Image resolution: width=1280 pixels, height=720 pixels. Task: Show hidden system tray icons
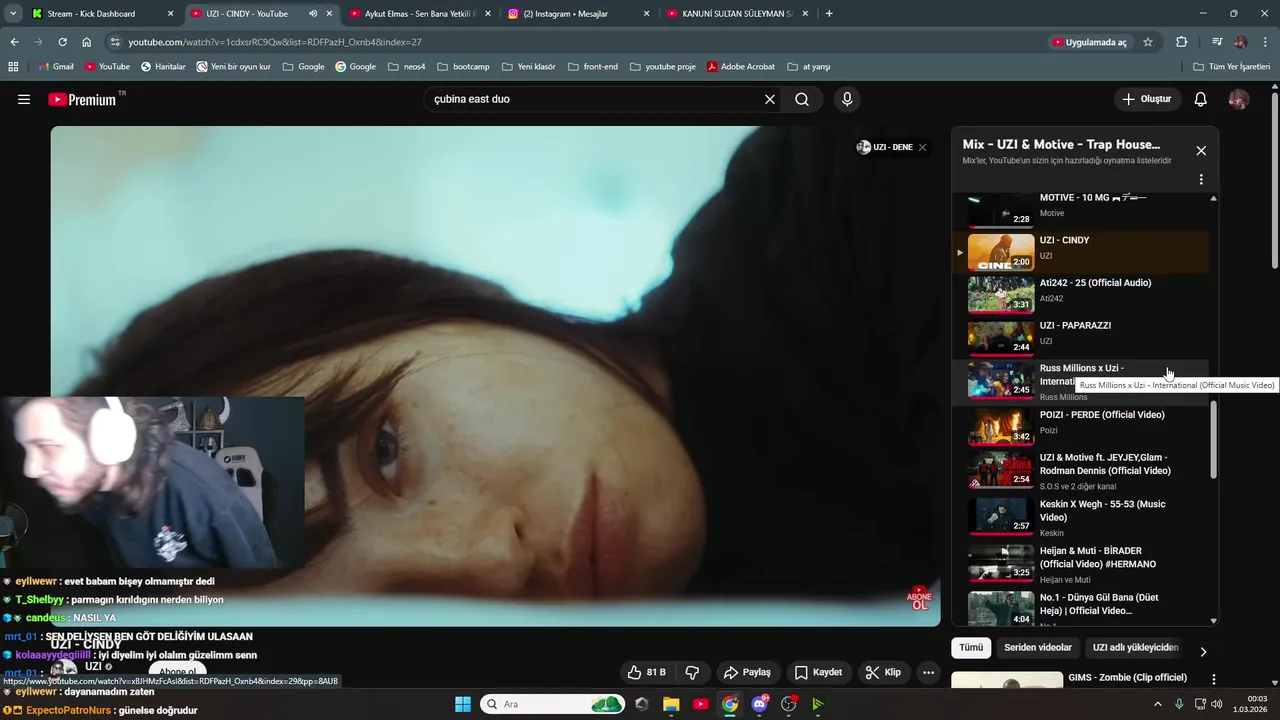click(1159, 704)
